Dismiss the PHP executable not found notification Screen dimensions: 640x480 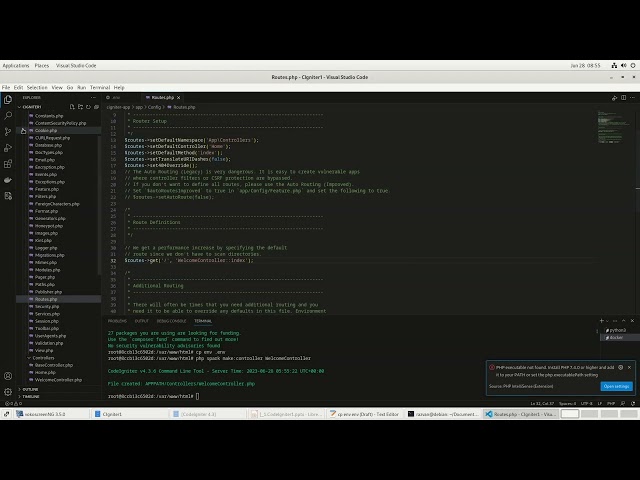click(629, 367)
